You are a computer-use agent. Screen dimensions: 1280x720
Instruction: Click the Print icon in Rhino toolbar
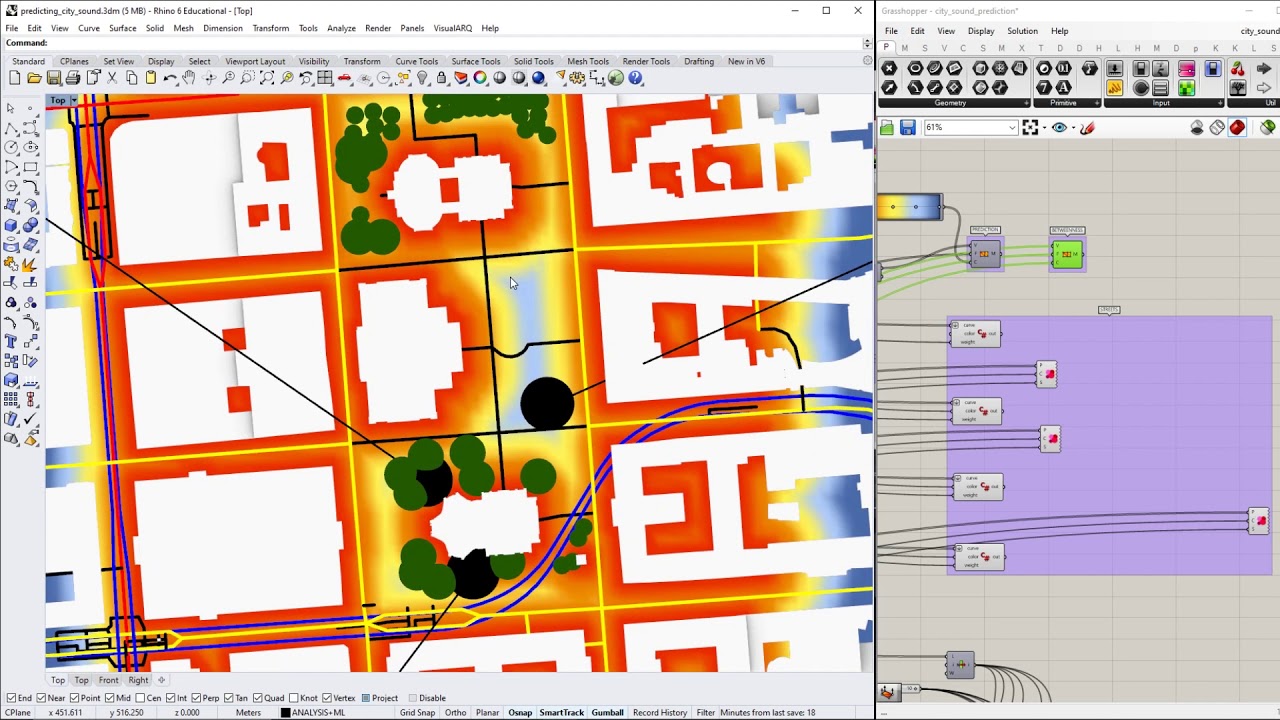73,78
